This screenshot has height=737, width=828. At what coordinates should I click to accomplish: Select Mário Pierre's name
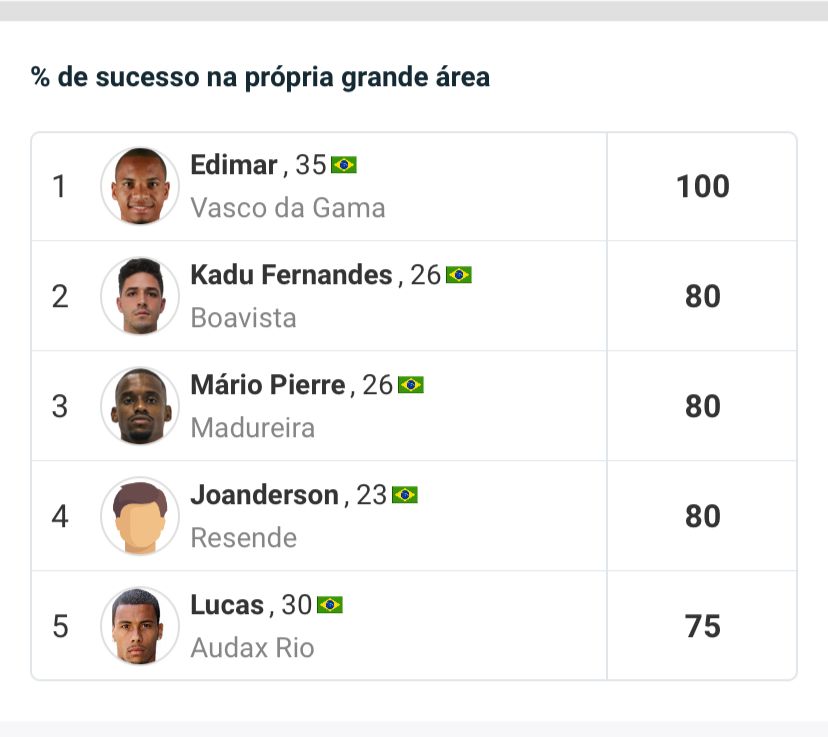coord(267,385)
